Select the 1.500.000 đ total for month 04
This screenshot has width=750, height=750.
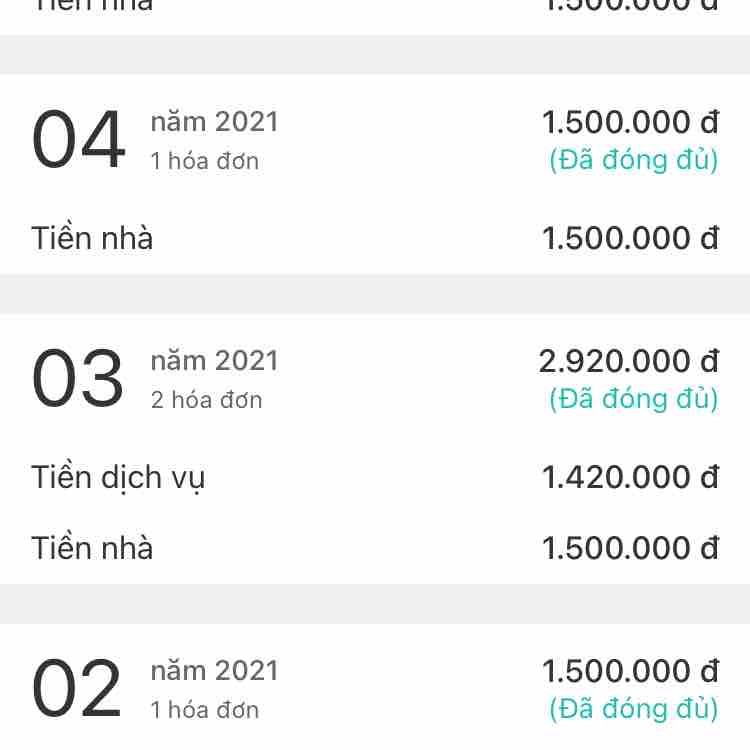[630, 122]
